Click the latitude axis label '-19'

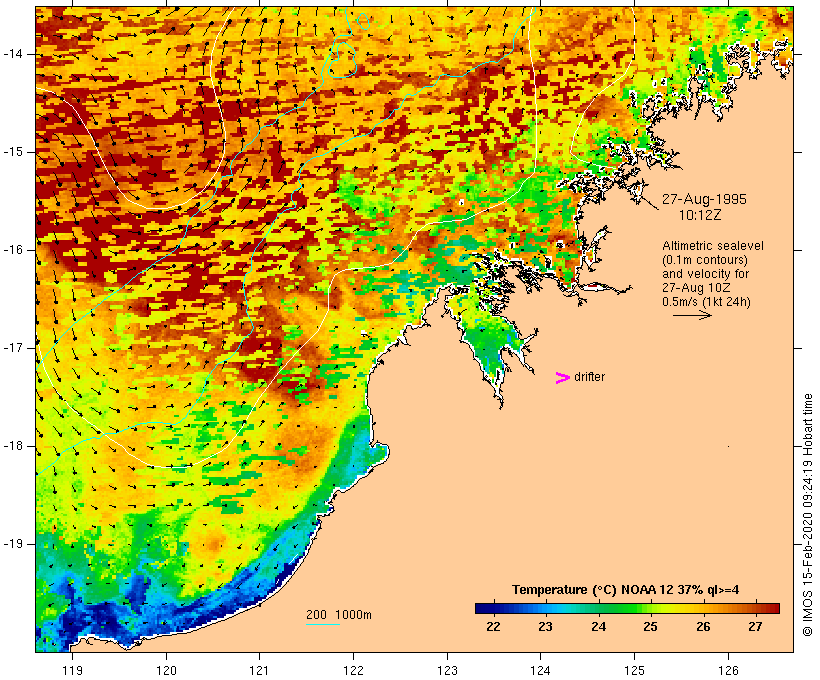13,544
